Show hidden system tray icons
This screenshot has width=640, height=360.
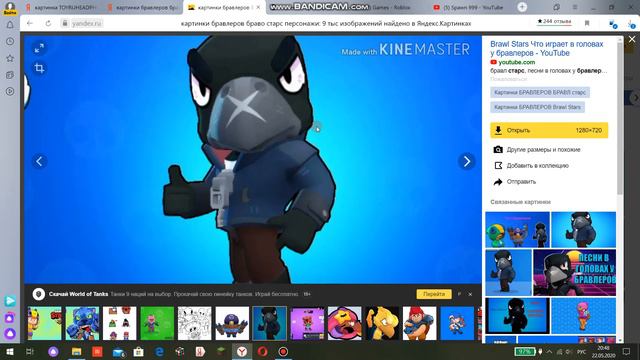[549, 351]
